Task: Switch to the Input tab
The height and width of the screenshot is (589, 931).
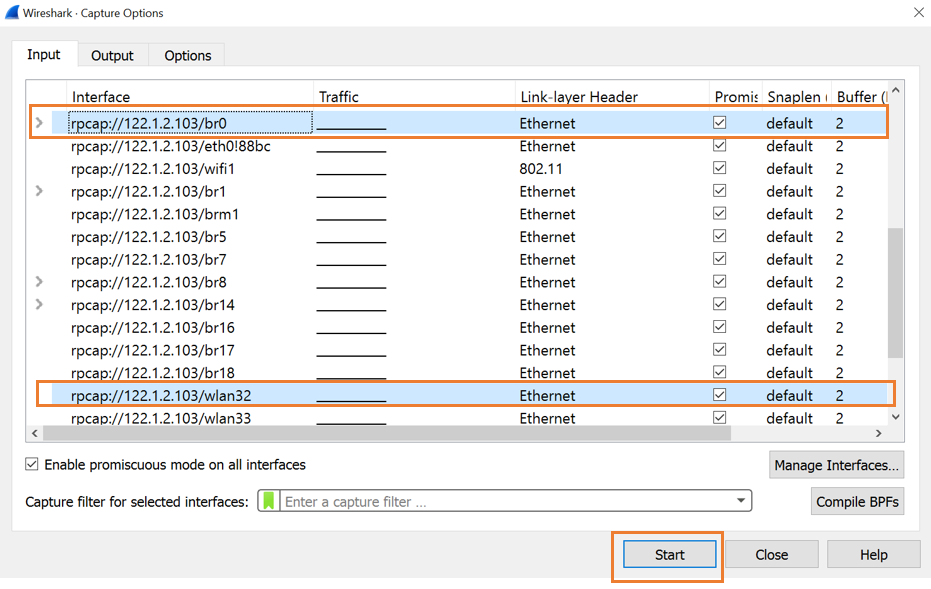Action: (x=44, y=54)
